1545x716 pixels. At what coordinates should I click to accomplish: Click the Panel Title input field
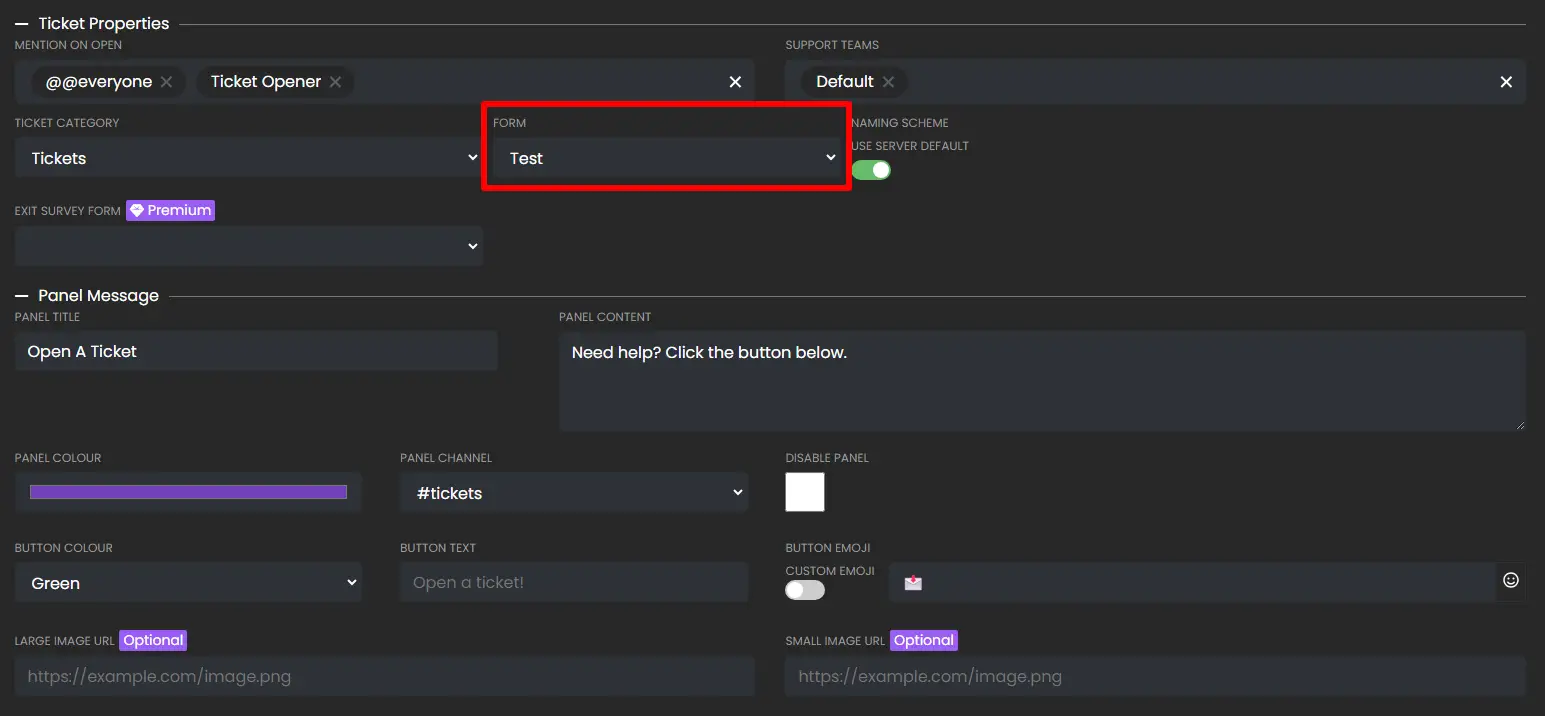pos(256,352)
